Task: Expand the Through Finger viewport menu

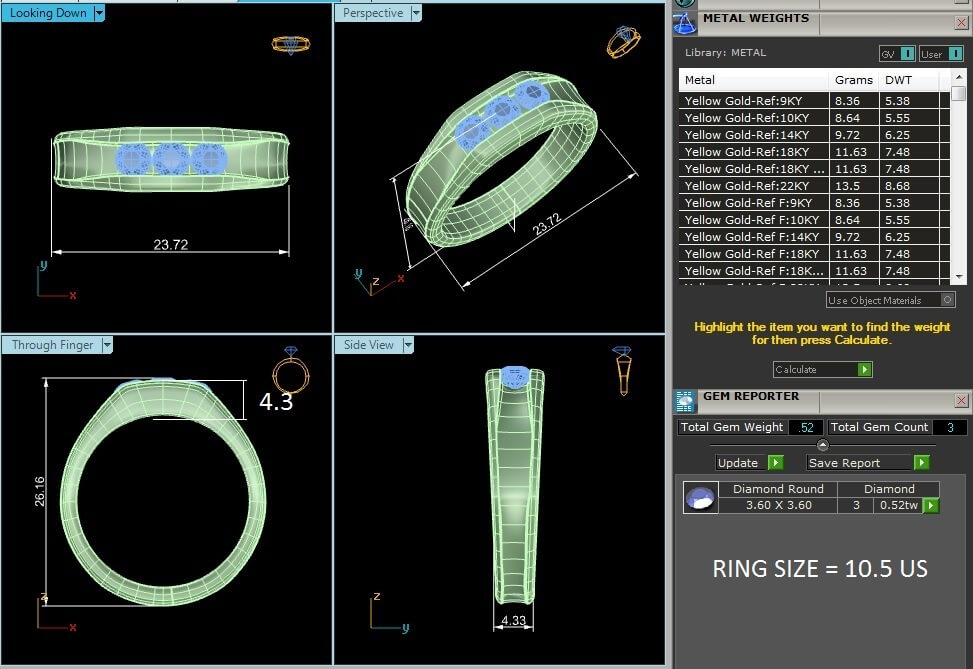Action: click(107, 345)
